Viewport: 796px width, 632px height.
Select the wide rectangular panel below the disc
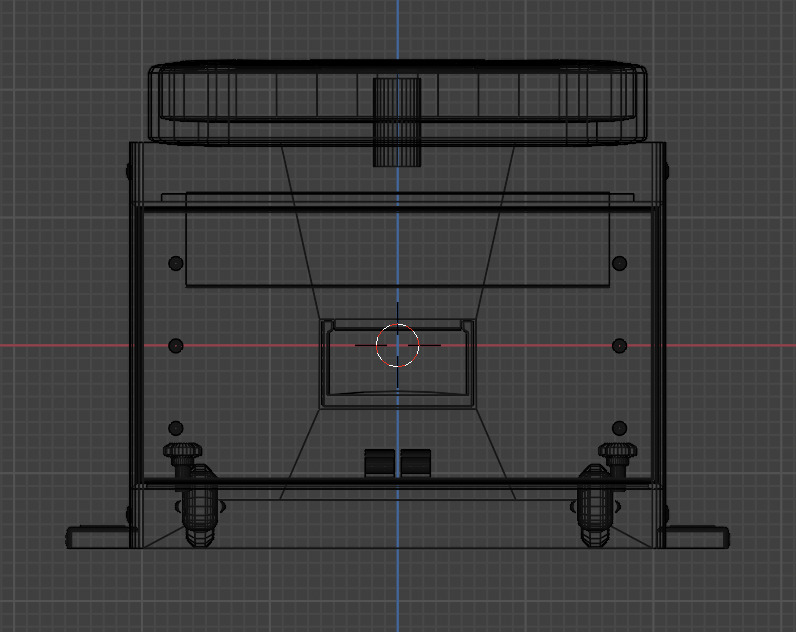[397, 240]
